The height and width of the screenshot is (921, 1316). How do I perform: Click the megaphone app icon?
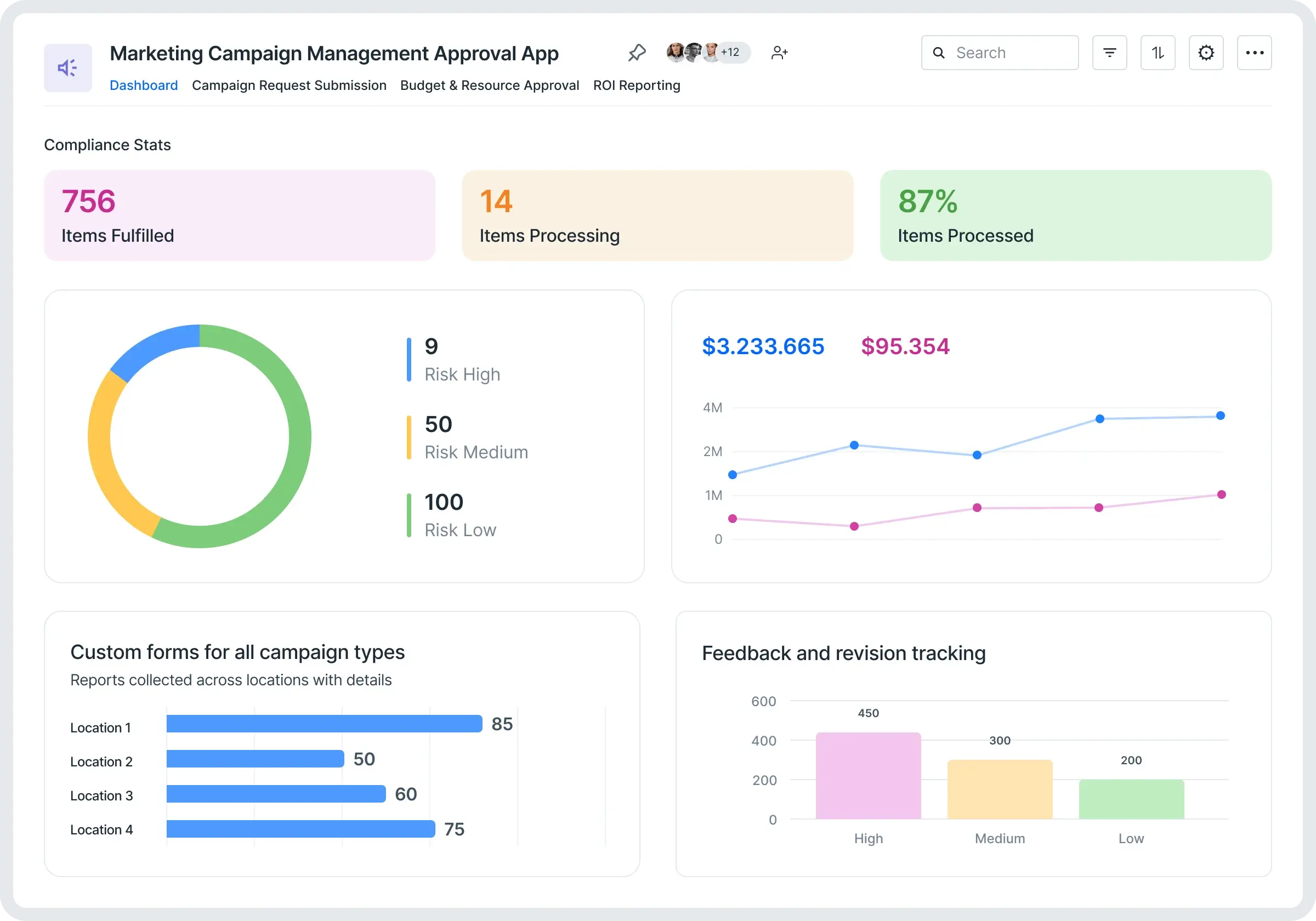(x=67, y=67)
